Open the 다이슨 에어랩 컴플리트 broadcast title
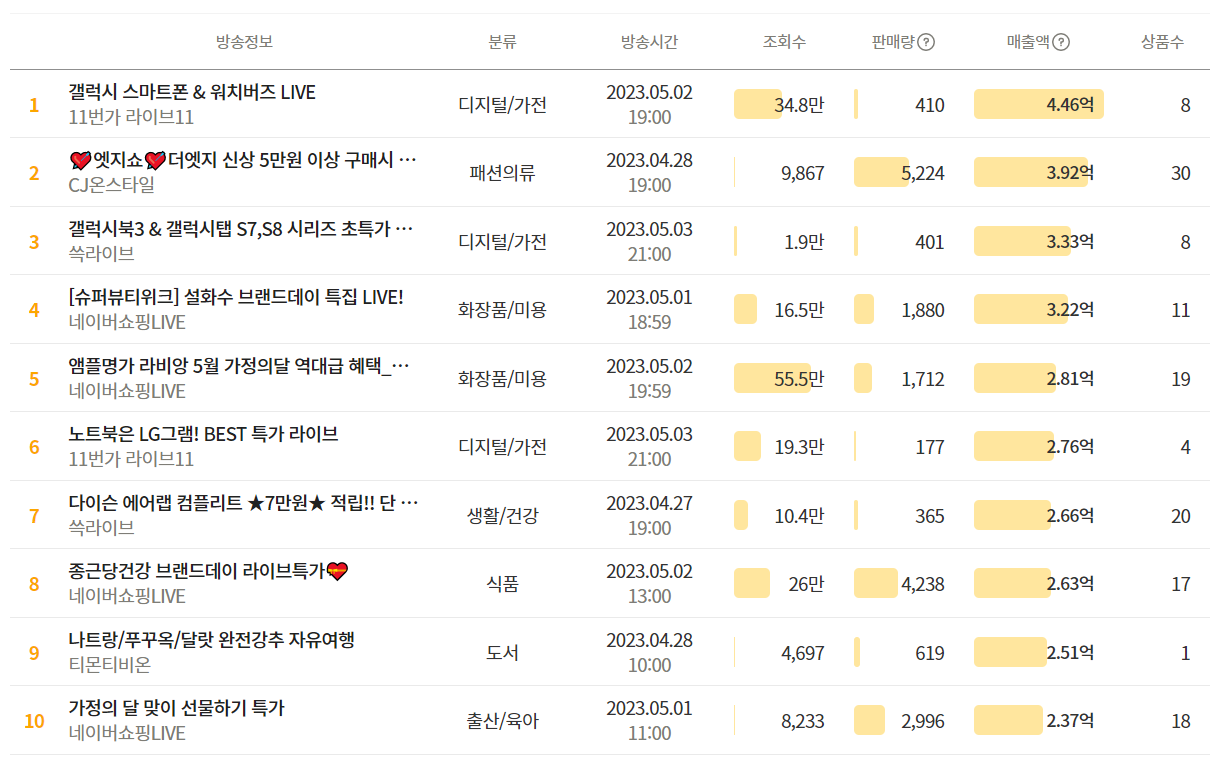 pos(244,503)
